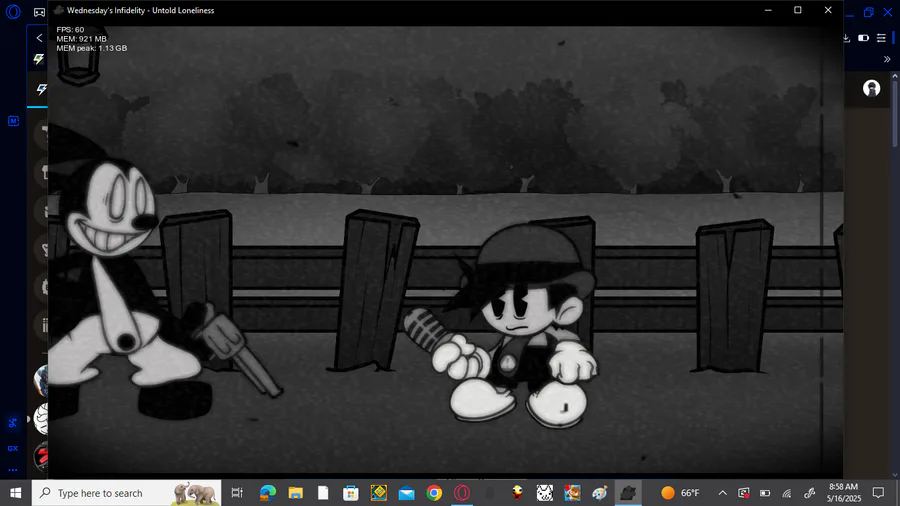Screen dimensions: 900x506
Task: Open Task View from the taskbar
Action: point(236,493)
